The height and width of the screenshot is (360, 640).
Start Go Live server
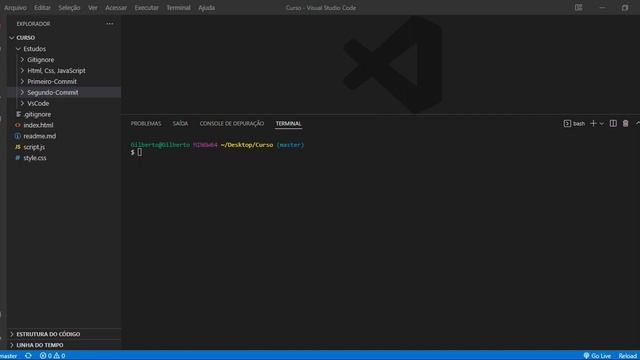point(597,356)
